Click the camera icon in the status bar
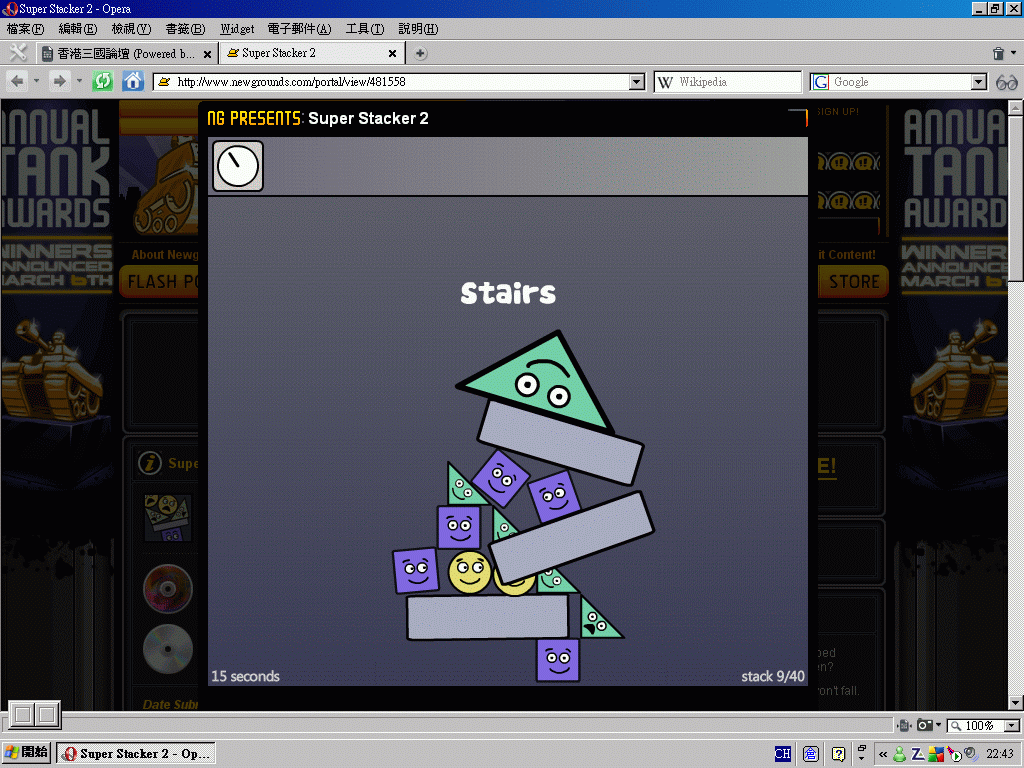1024x768 pixels. [924, 725]
